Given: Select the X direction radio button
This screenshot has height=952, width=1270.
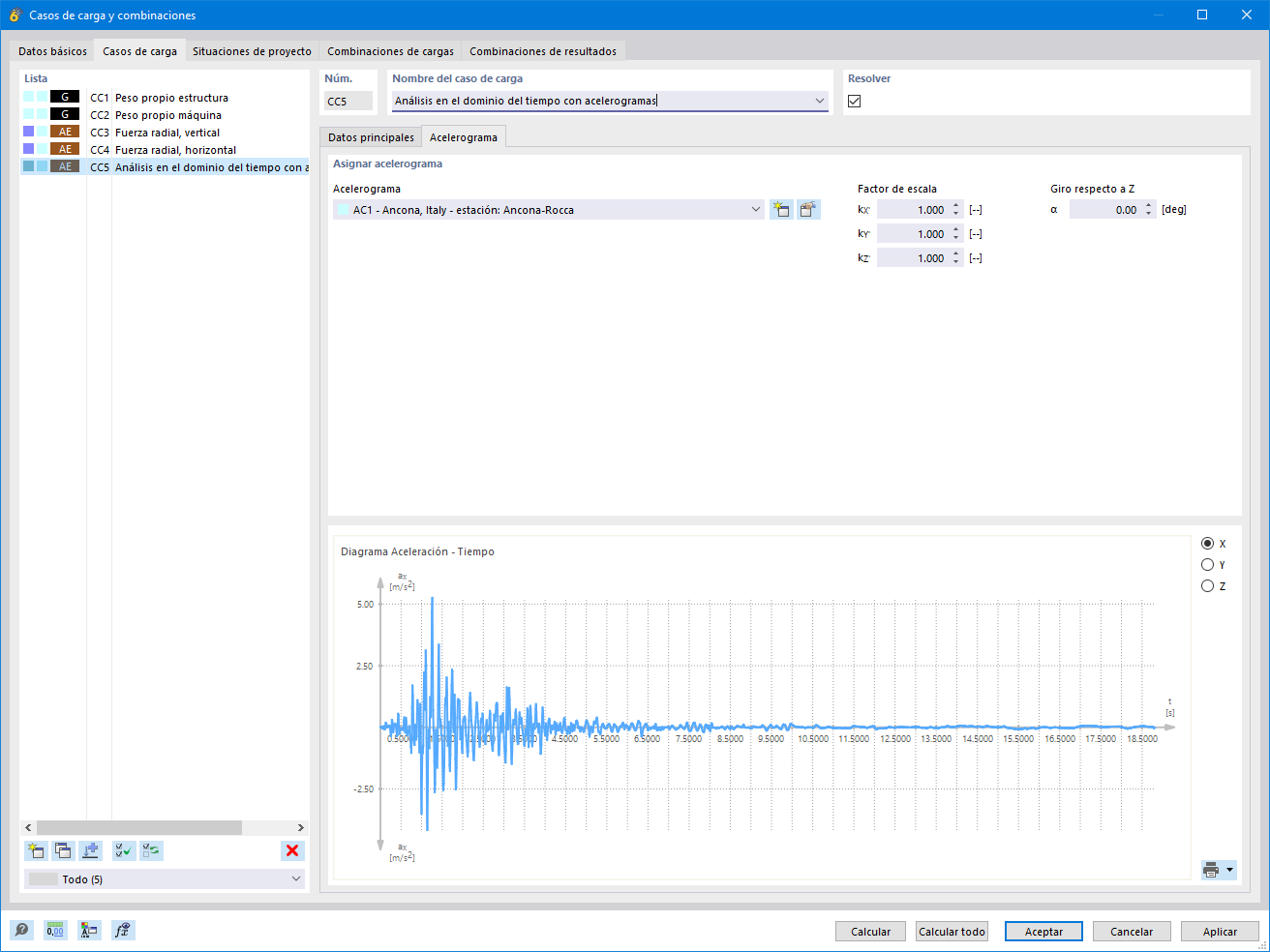Looking at the screenshot, I should tap(1207, 544).
